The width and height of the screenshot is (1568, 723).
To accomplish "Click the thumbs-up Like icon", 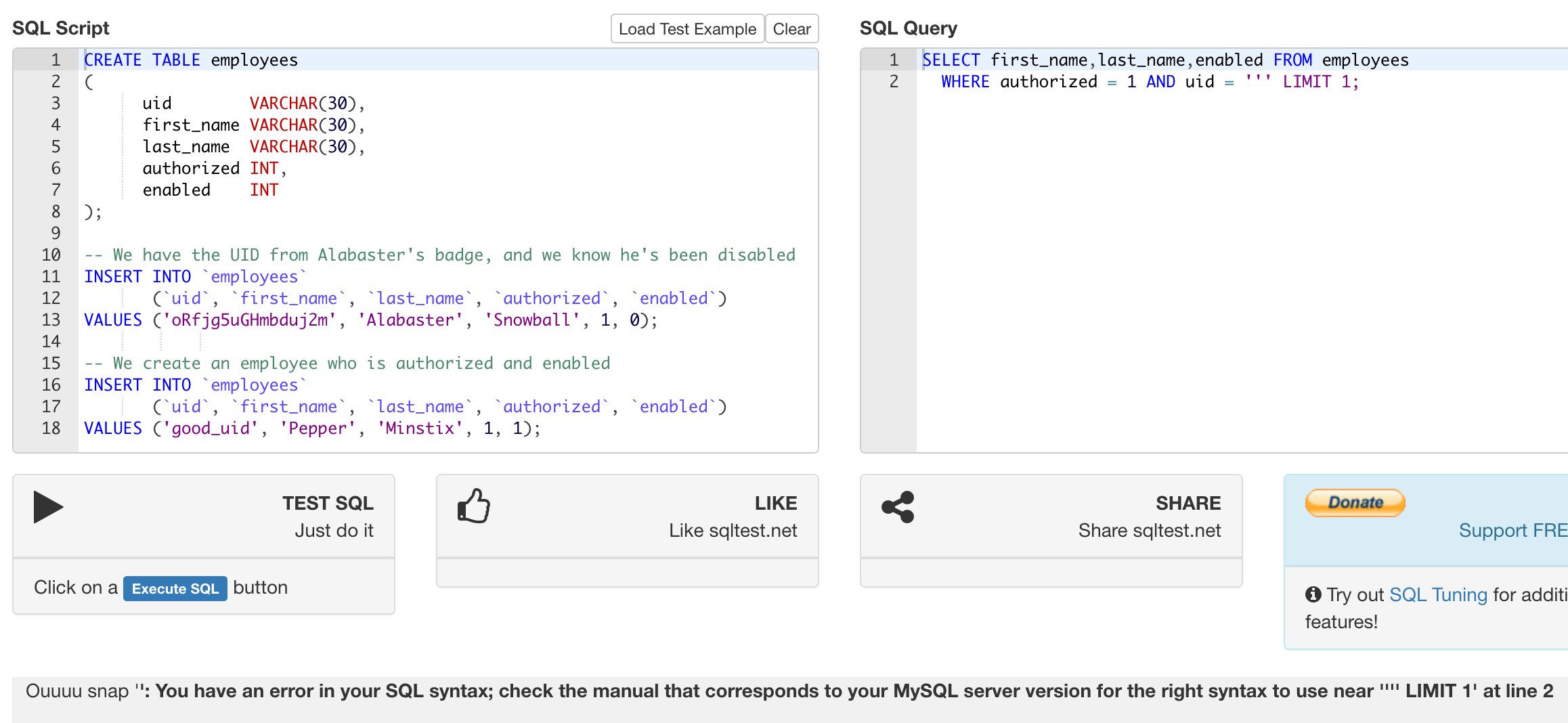I will click(x=474, y=506).
